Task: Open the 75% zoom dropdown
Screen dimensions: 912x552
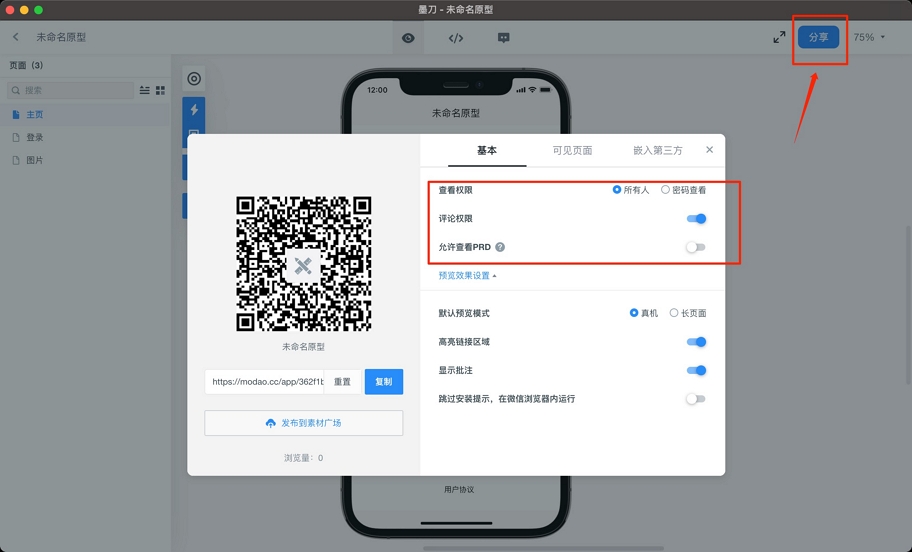Action: [x=870, y=37]
